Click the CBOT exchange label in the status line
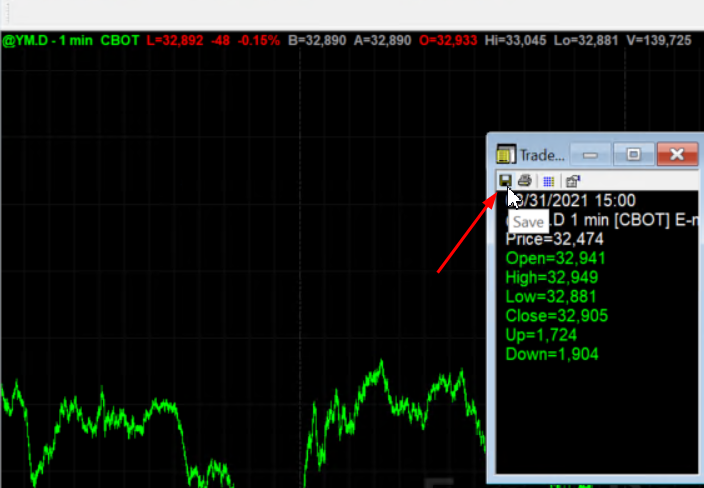 click(x=120, y=40)
